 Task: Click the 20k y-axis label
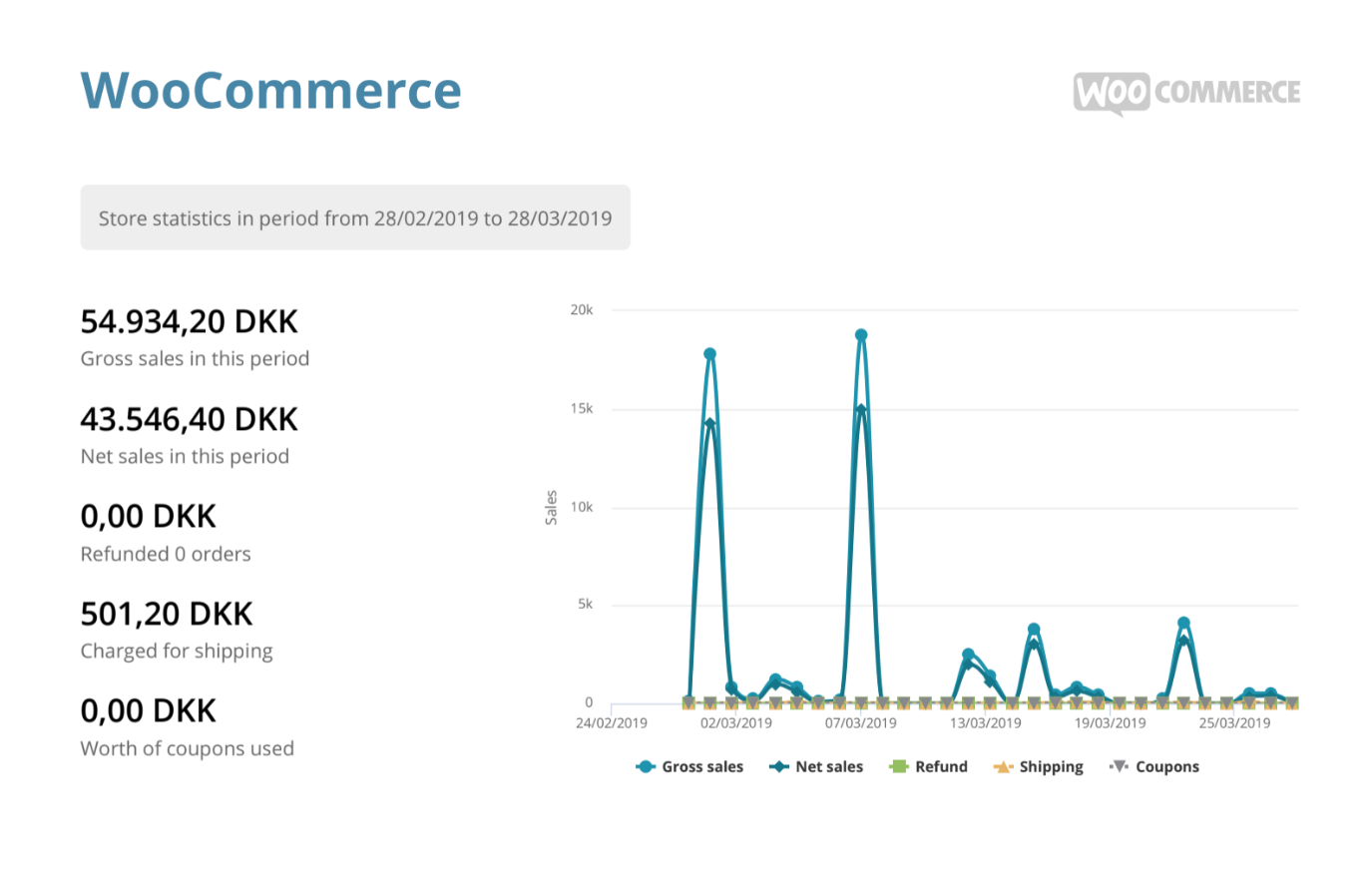point(581,310)
